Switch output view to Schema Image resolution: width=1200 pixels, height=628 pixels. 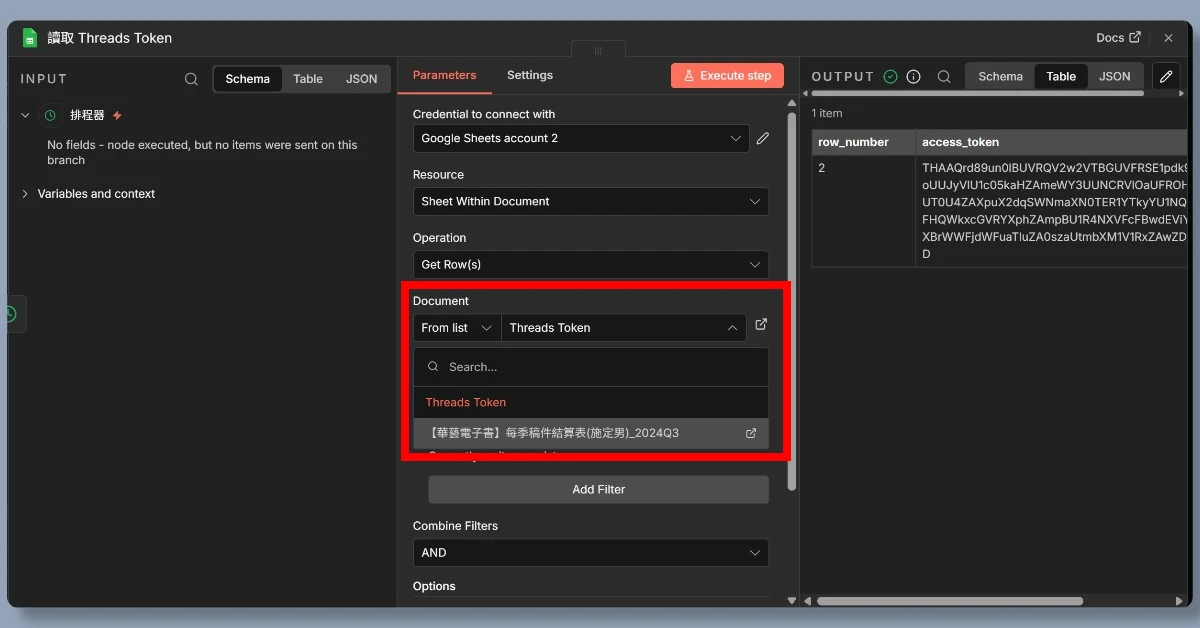click(x=1000, y=76)
